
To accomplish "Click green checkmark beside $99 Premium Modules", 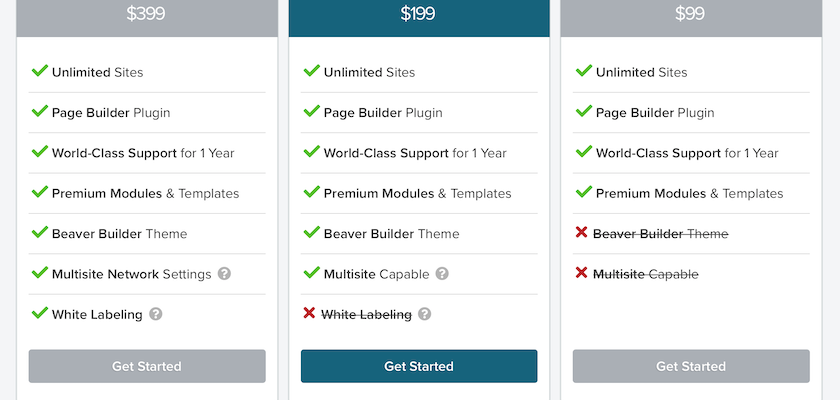I will [583, 192].
